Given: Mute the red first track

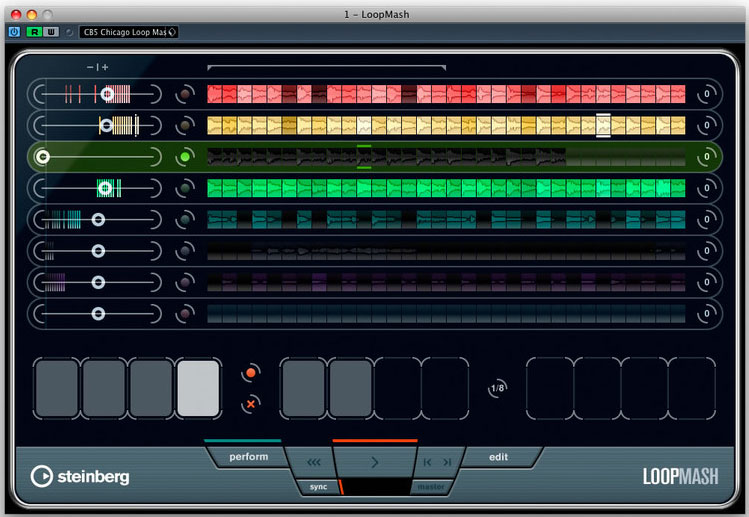Looking at the screenshot, I should tap(185, 94).
